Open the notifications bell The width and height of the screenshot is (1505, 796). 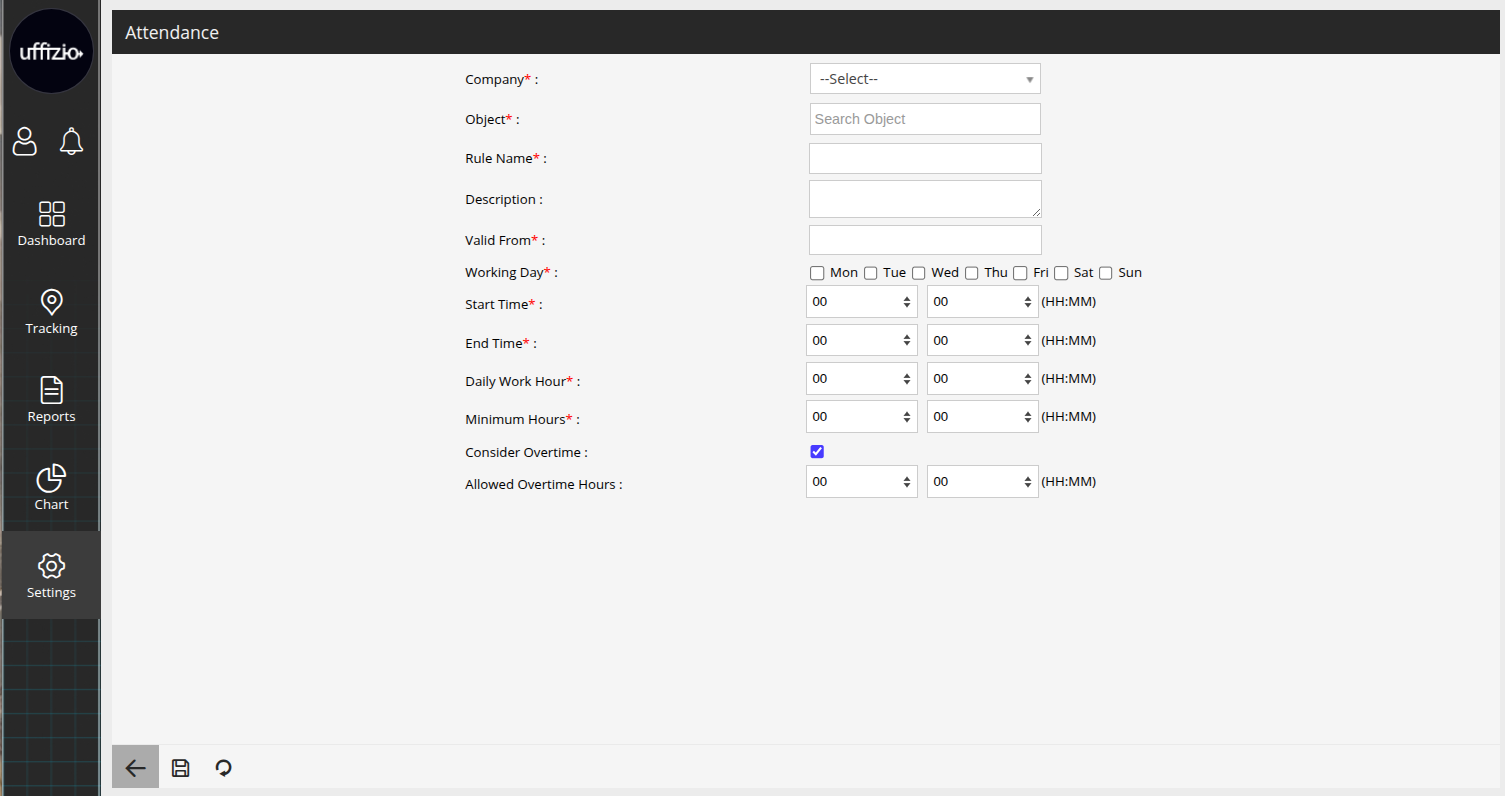point(71,142)
